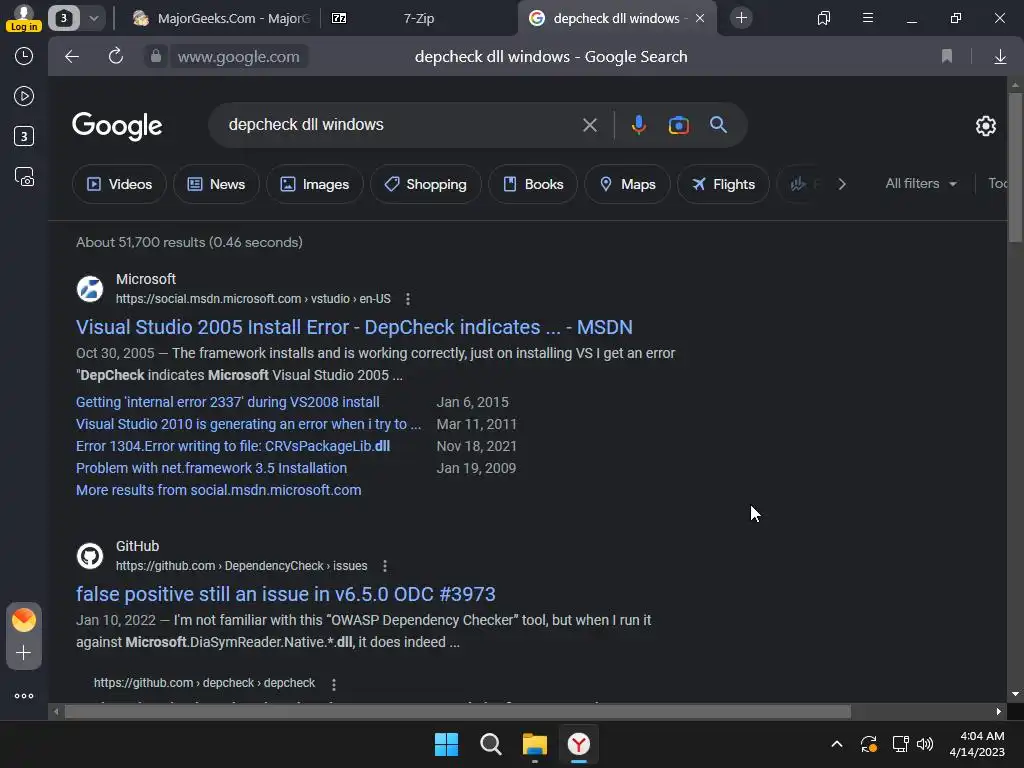Image resolution: width=1024 pixels, height=768 pixels.
Task: Open the video player sidebar icon
Action: click(x=24, y=97)
